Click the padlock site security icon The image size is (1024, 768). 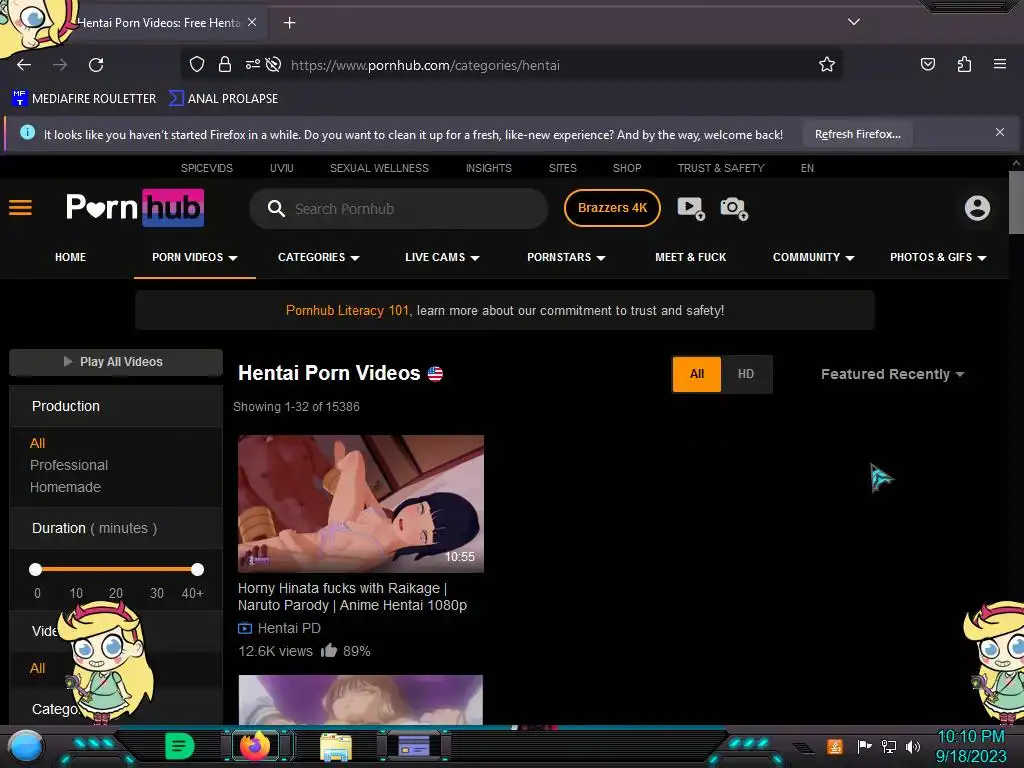(225, 64)
